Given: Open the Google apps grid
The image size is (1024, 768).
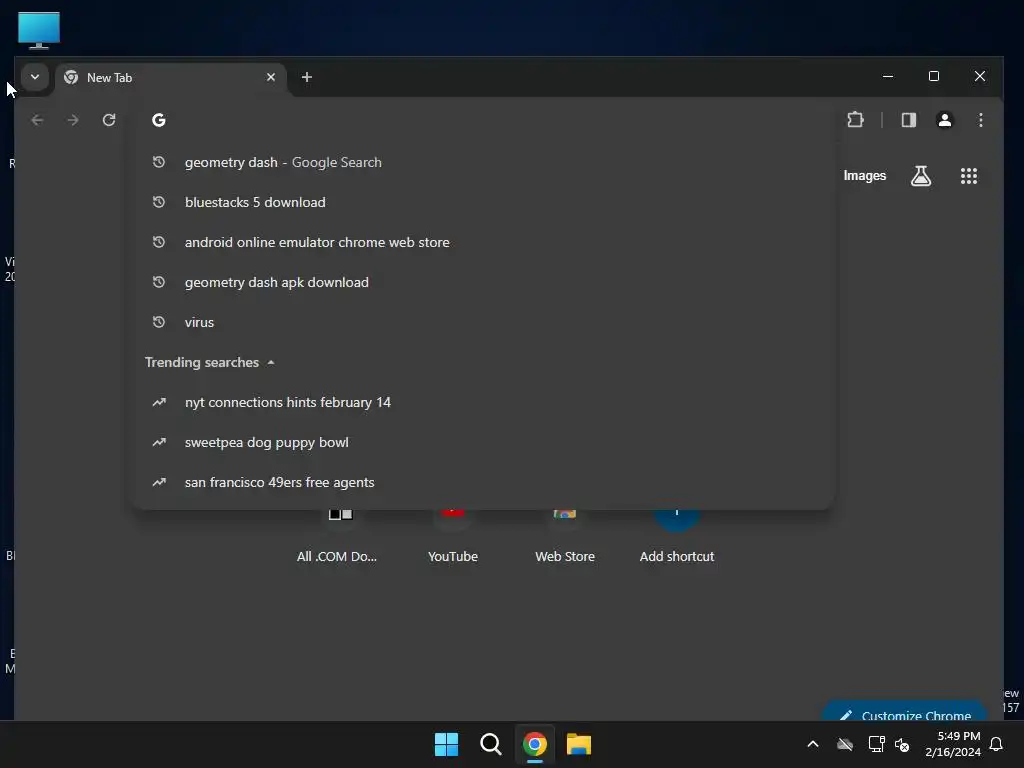Looking at the screenshot, I should [x=968, y=176].
